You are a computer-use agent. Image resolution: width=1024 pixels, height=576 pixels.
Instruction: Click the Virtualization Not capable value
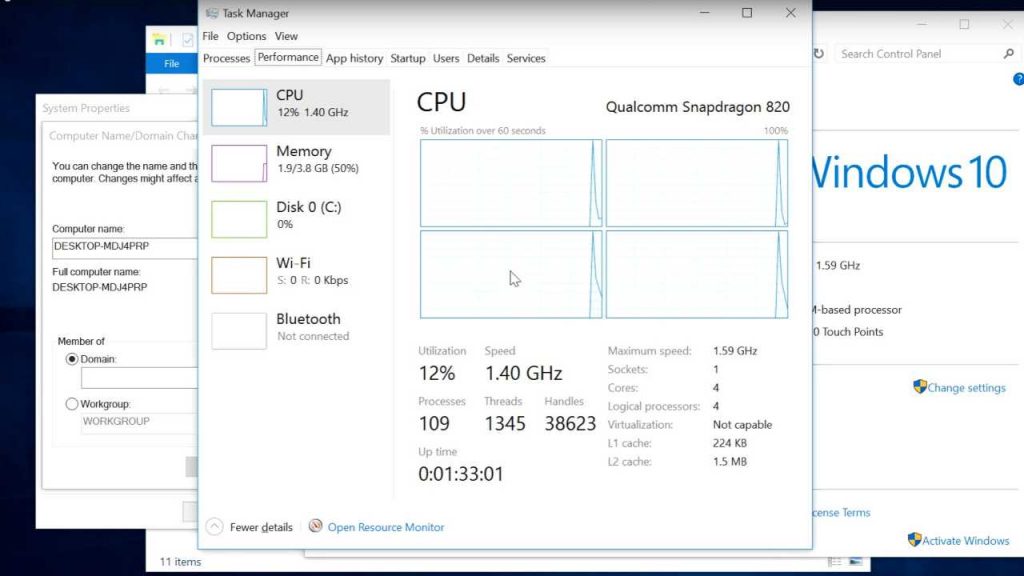click(x=742, y=424)
